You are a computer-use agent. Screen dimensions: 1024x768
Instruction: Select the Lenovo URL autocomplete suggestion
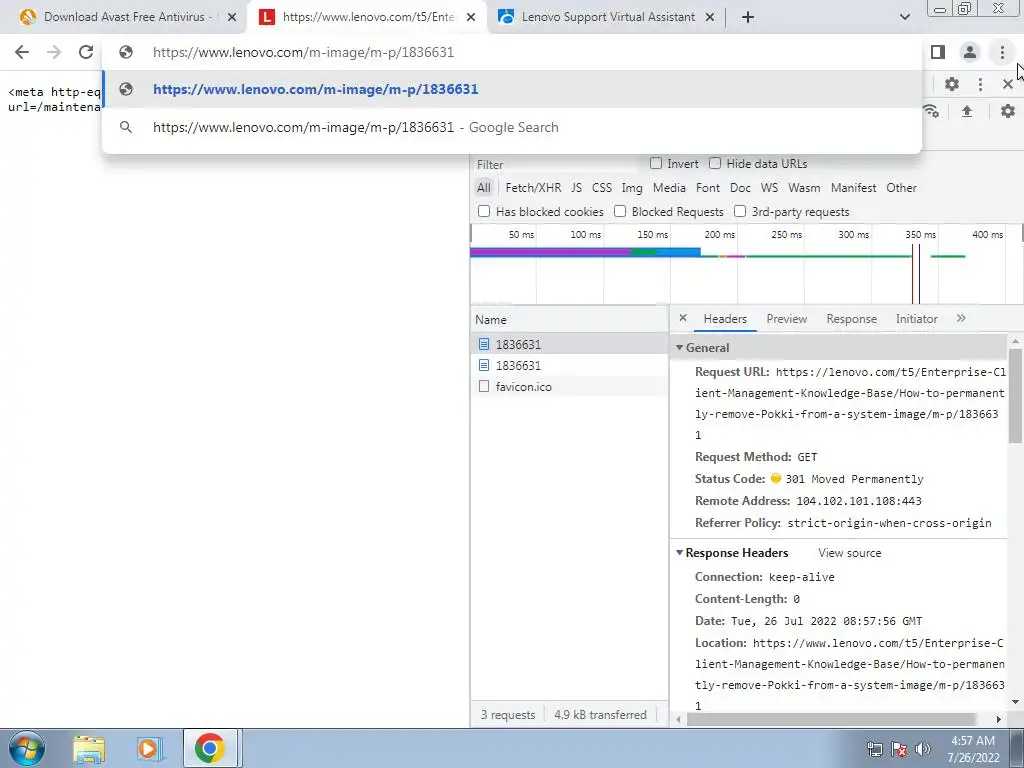point(512,89)
